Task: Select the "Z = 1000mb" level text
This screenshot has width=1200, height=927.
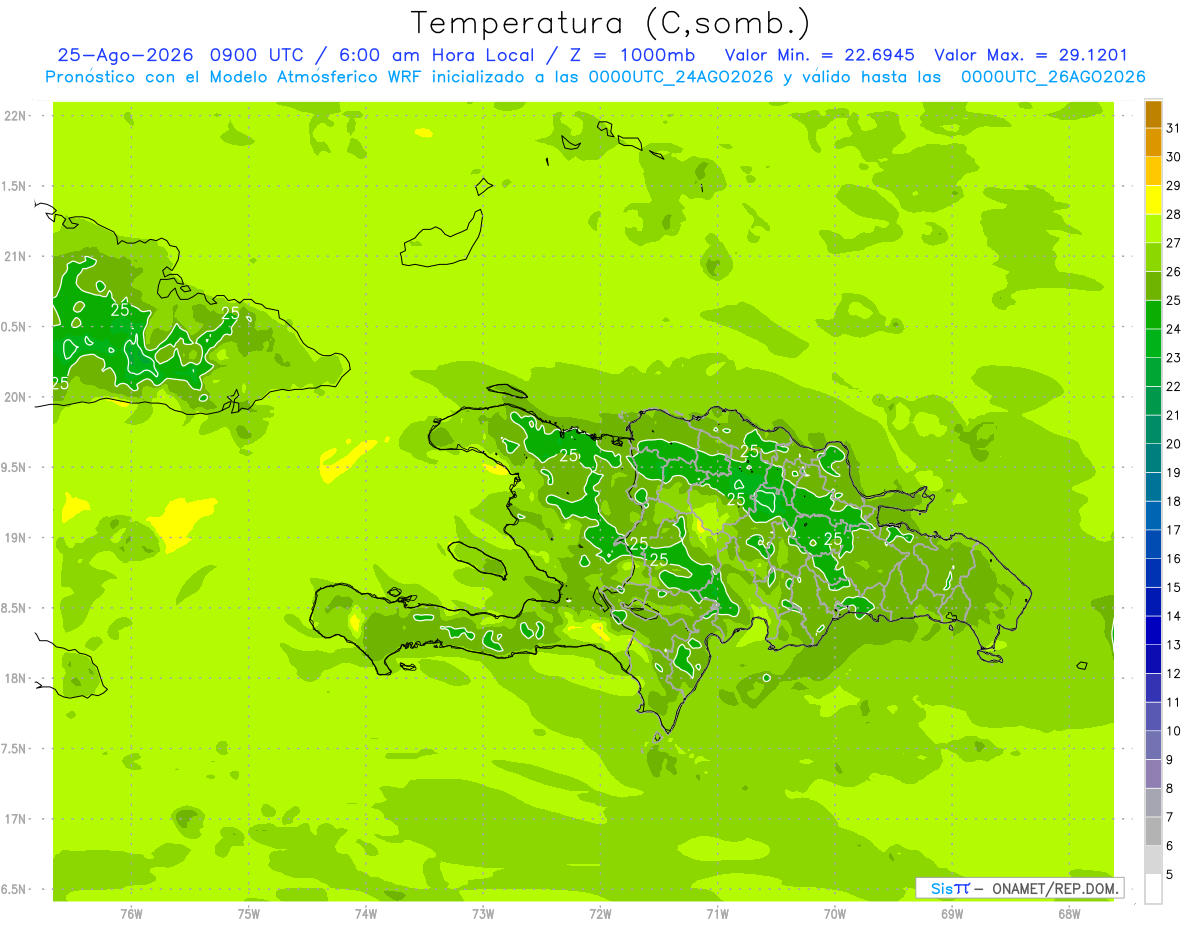Action: click(x=631, y=55)
